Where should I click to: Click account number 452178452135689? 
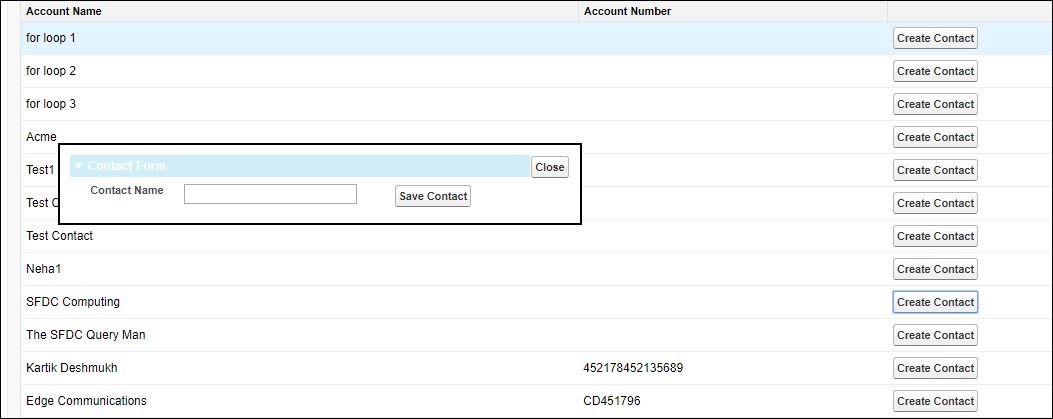pos(633,368)
